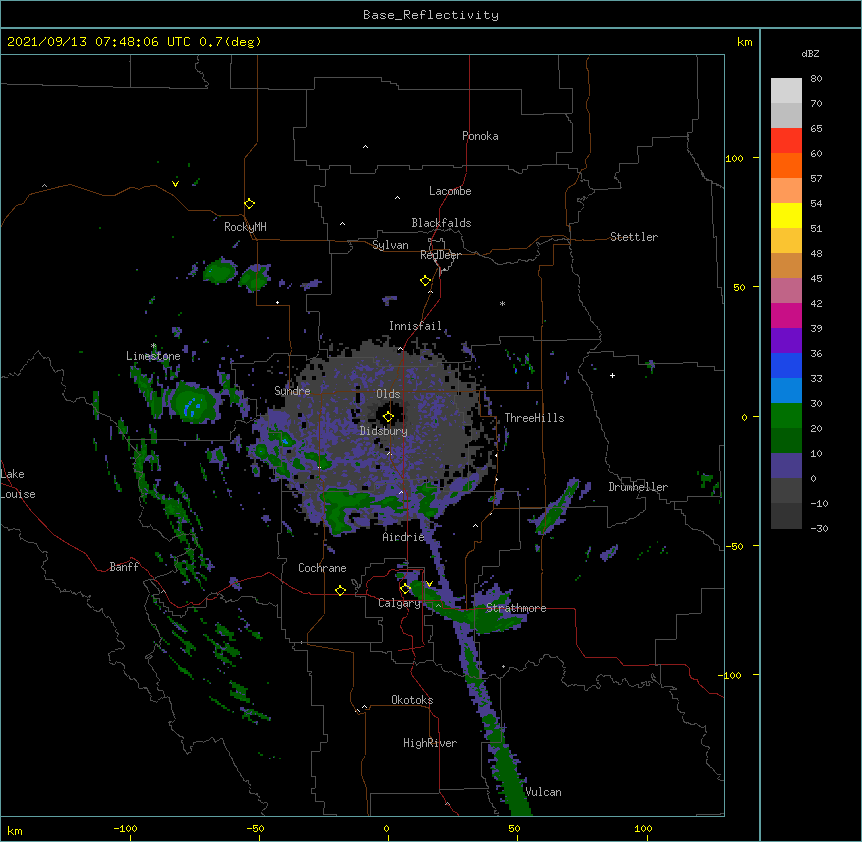Click the dark blue 33-36 dBZ legend band
The image size is (862, 842).
pos(786,365)
